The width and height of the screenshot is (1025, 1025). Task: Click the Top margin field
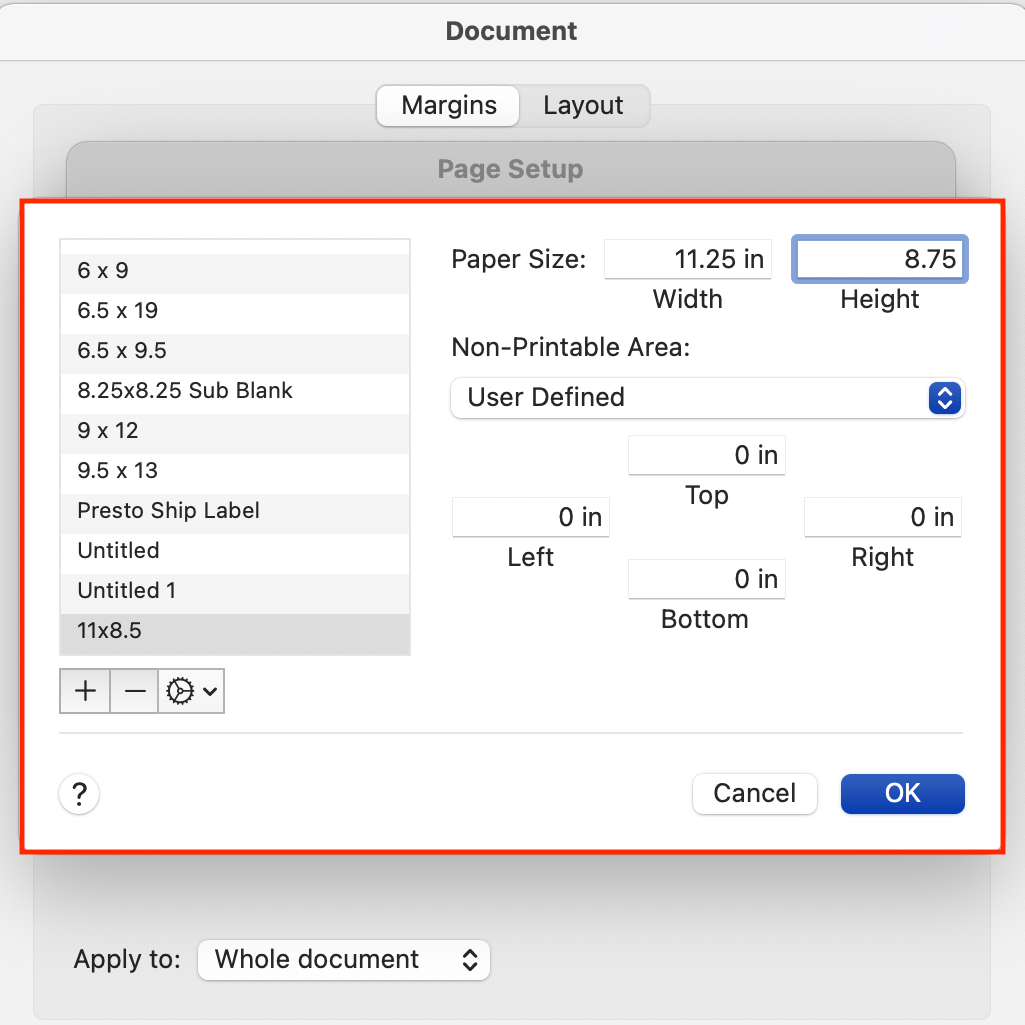point(707,455)
